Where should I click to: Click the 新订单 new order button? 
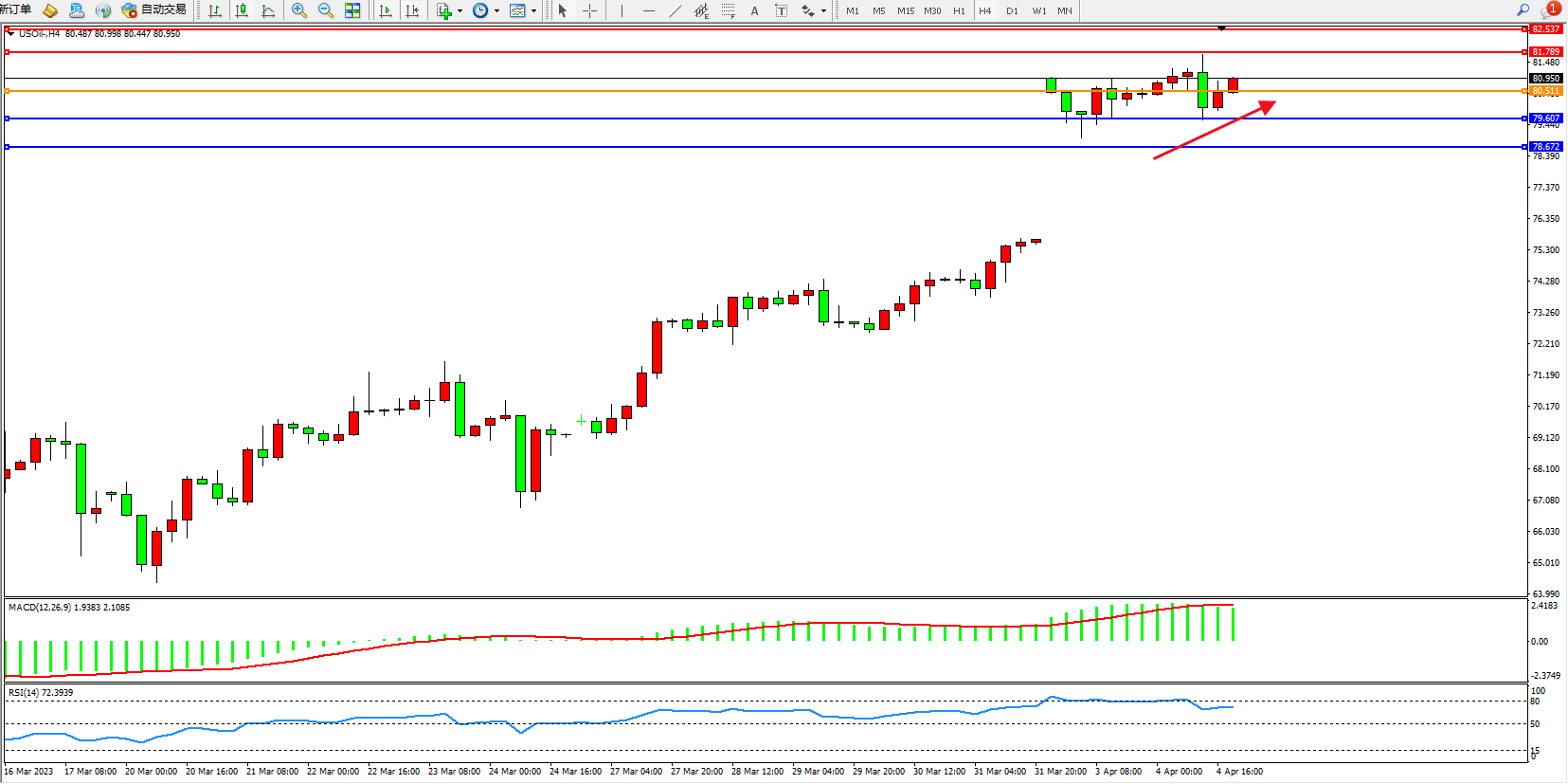17,9
